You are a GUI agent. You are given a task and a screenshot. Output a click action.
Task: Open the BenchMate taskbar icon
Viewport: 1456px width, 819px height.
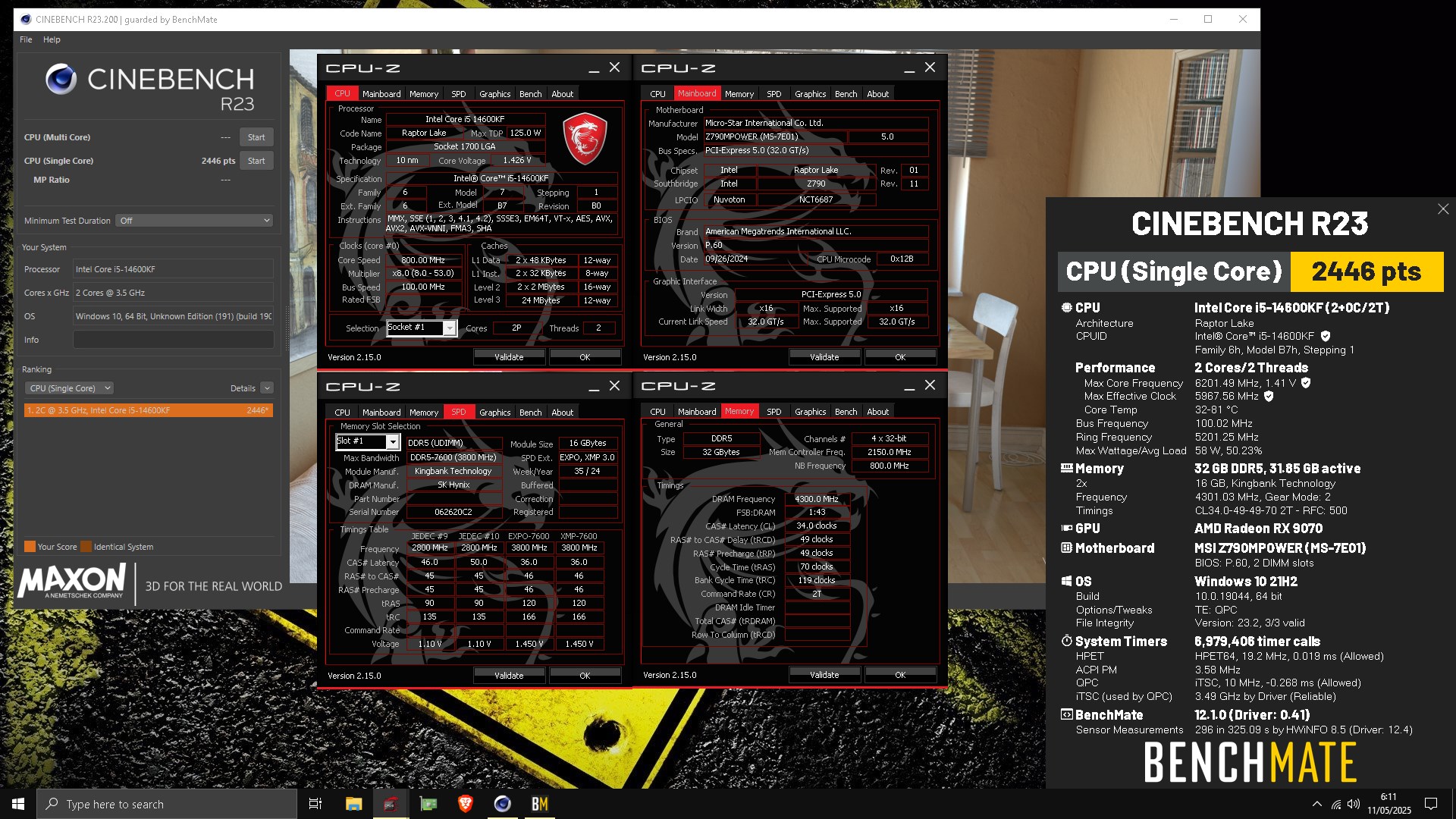(539, 804)
